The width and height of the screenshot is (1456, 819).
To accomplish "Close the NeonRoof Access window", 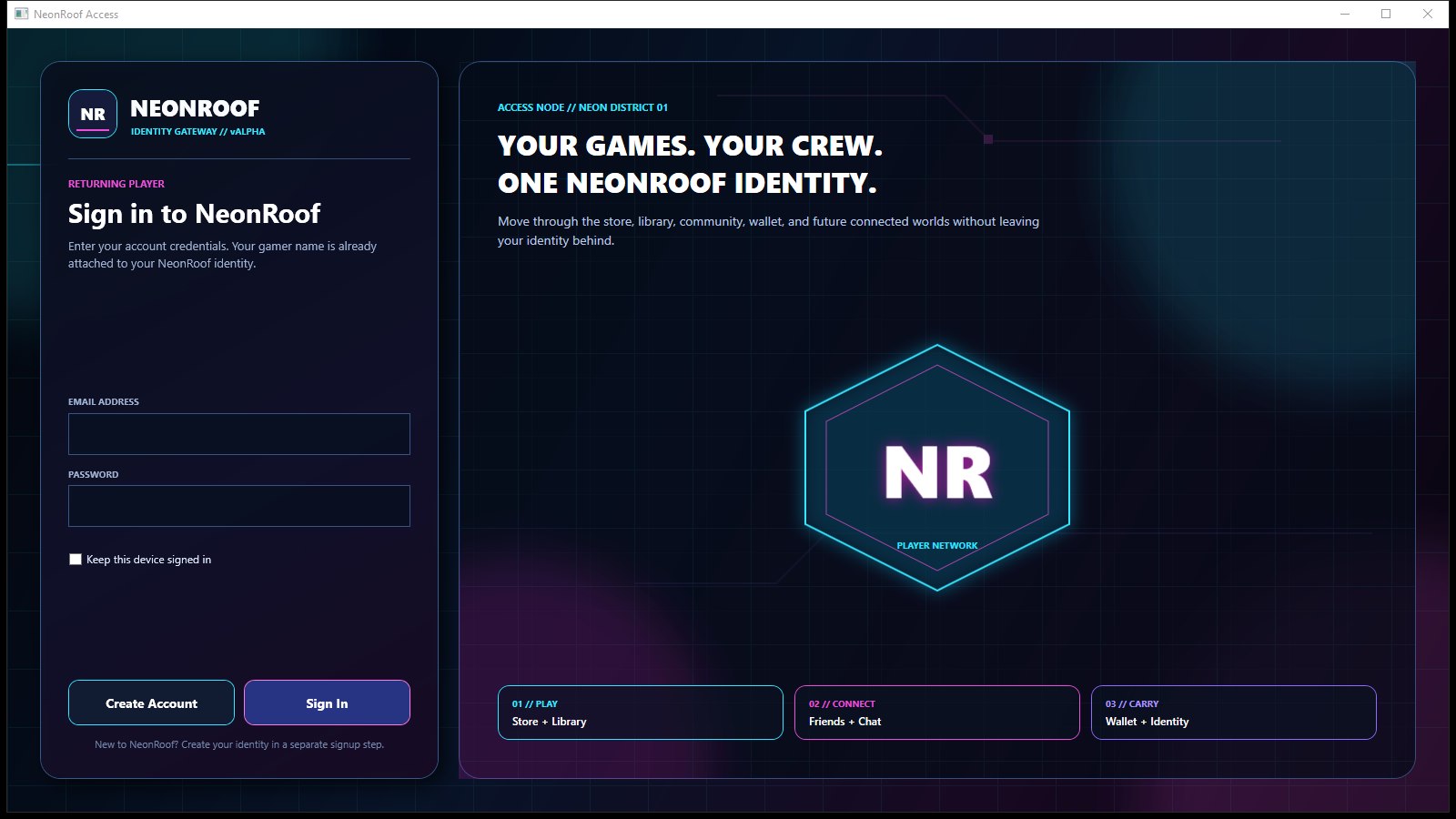I will point(1428,14).
